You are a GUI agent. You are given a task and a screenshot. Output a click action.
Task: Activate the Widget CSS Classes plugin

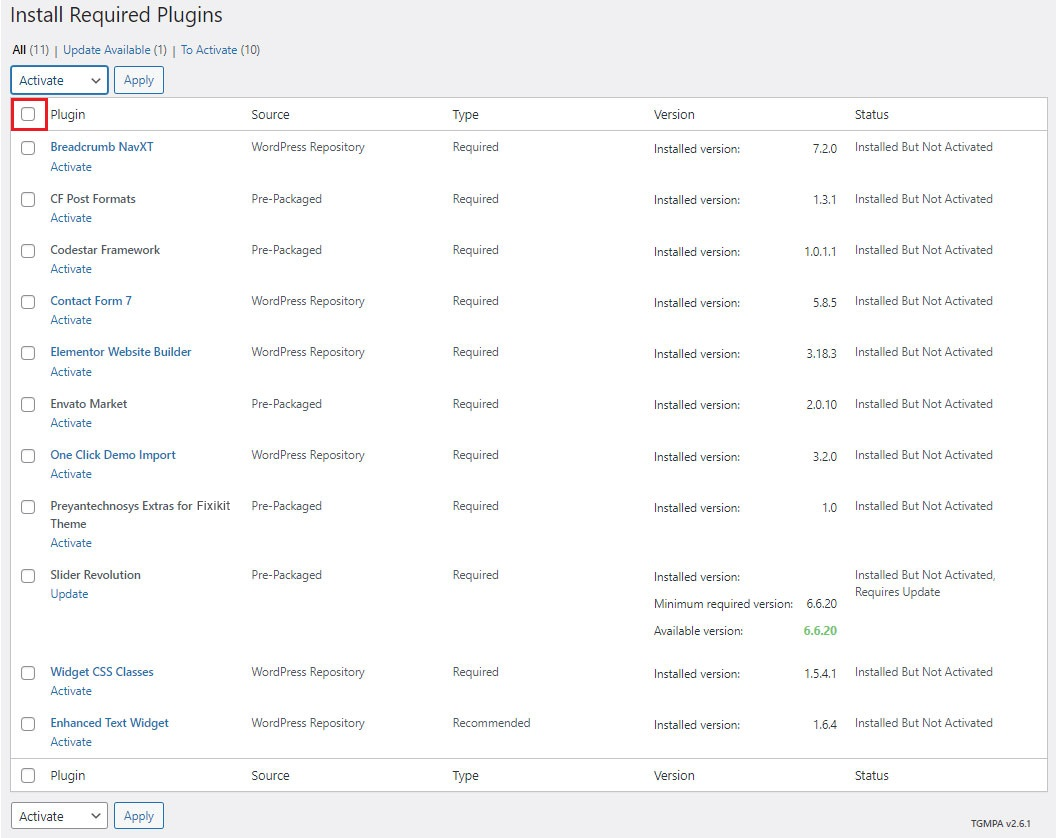click(x=71, y=691)
